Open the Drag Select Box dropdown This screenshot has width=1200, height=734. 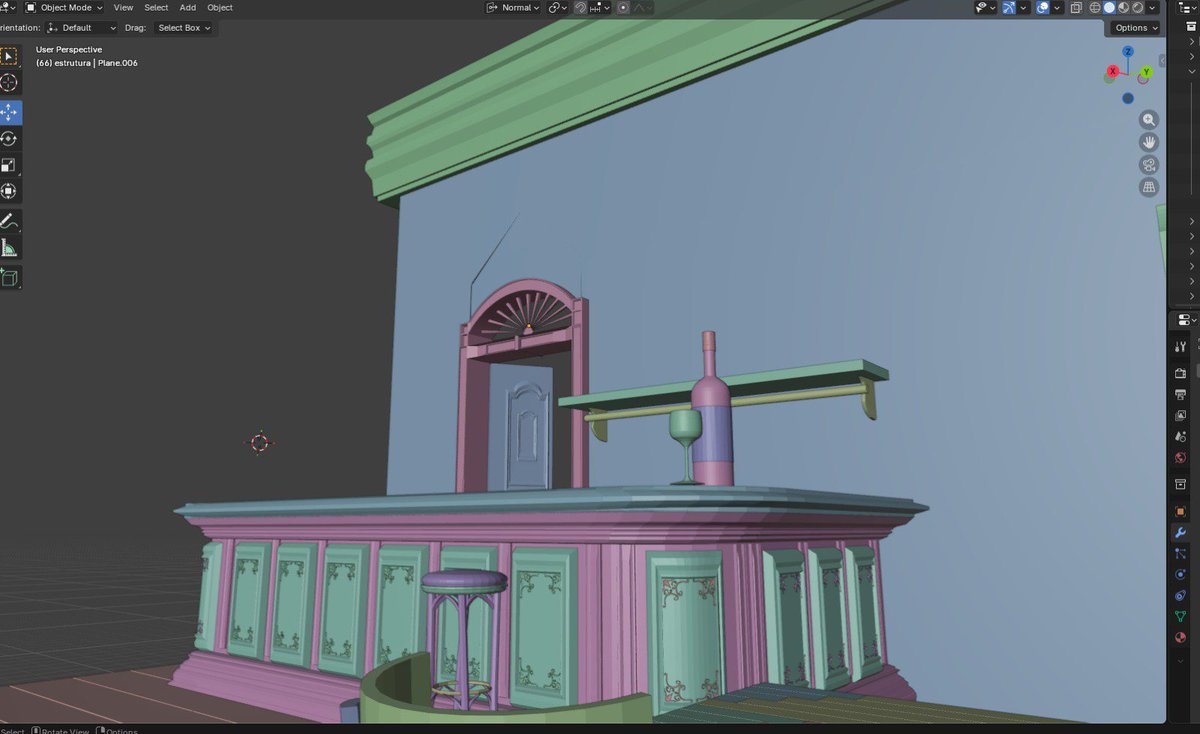(184, 28)
